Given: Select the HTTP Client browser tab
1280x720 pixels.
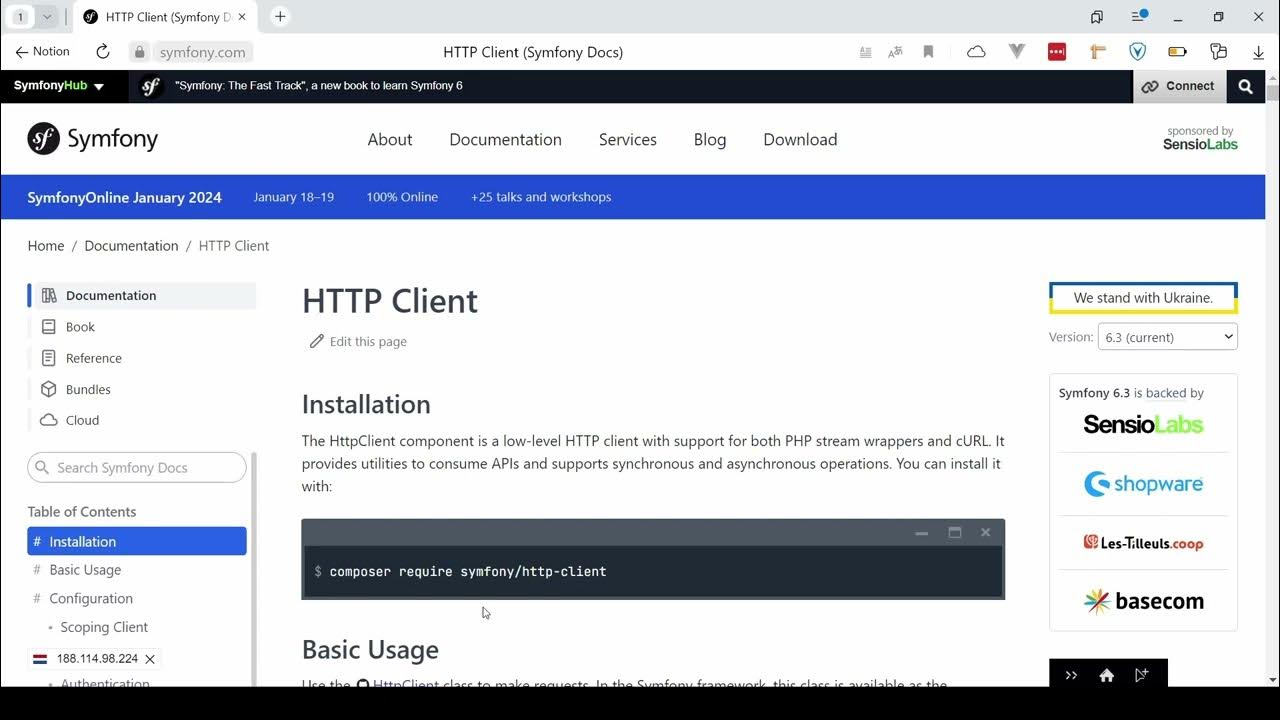Looking at the screenshot, I should (165, 16).
